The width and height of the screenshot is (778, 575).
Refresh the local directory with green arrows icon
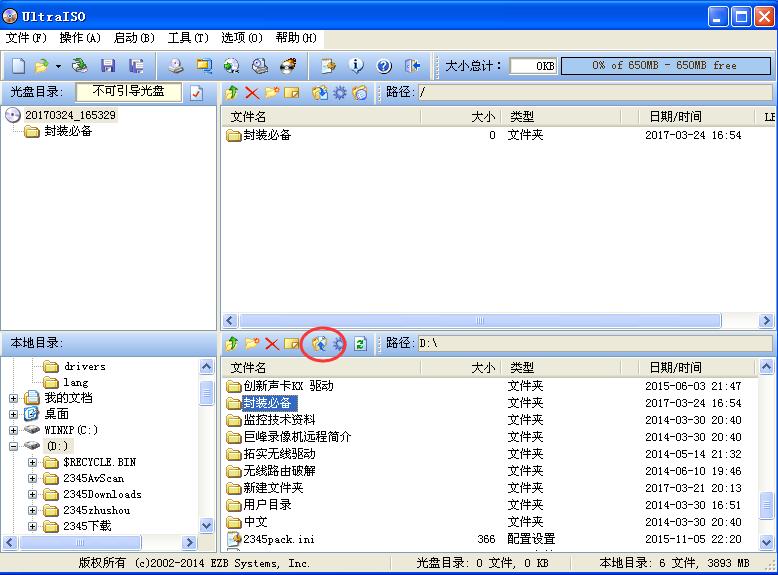(x=360, y=343)
